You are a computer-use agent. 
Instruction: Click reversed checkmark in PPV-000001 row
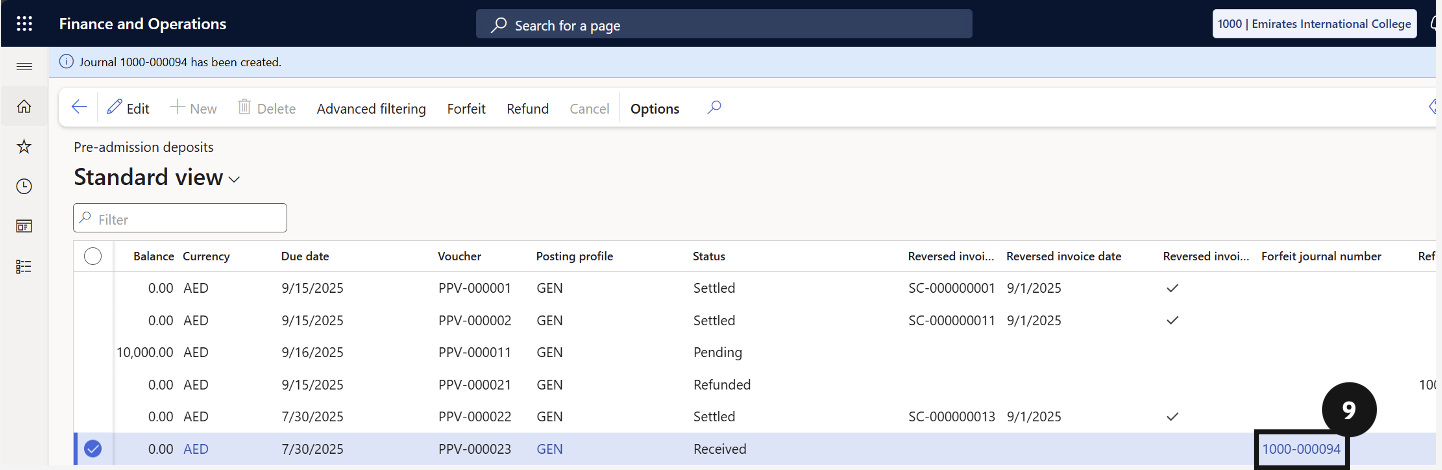[1173, 288]
